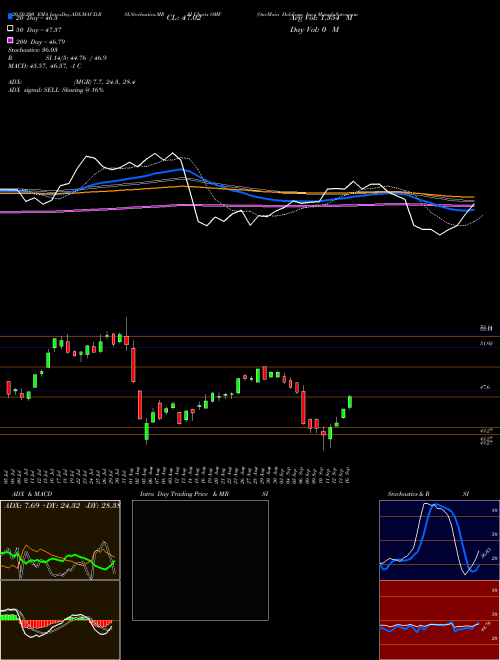This screenshot has width=500, height=660.
Task: Click the 'CL: 47.02' closing price label
Action: click(x=184, y=18)
